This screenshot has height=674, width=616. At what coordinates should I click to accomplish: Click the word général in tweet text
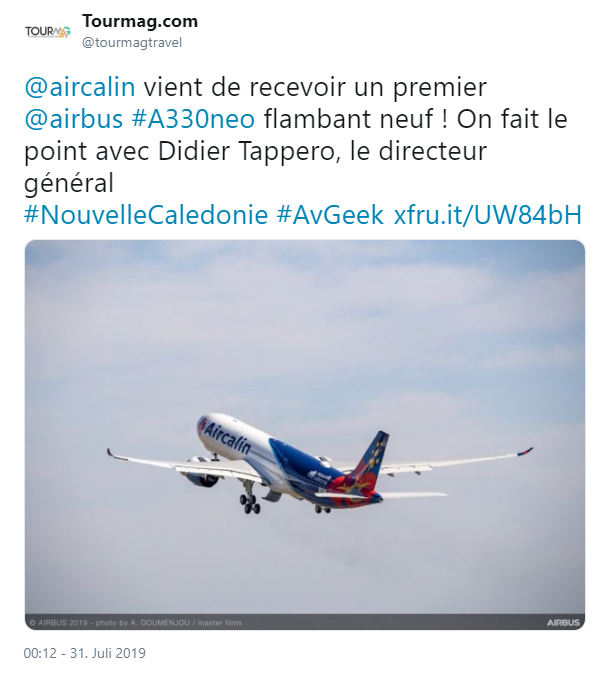[x=69, y=183]
